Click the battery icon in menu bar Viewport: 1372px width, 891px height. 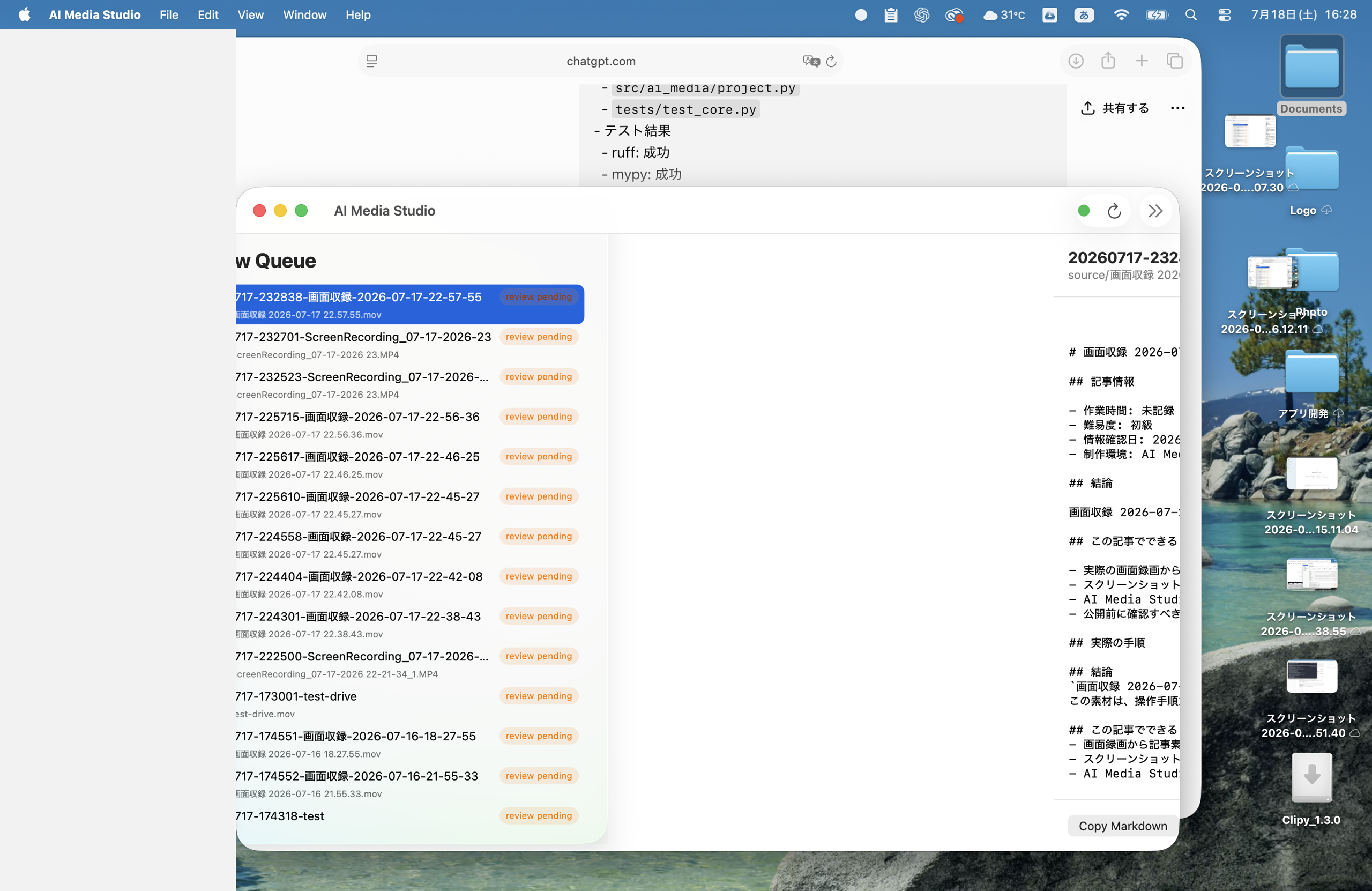click(1157, 15)
